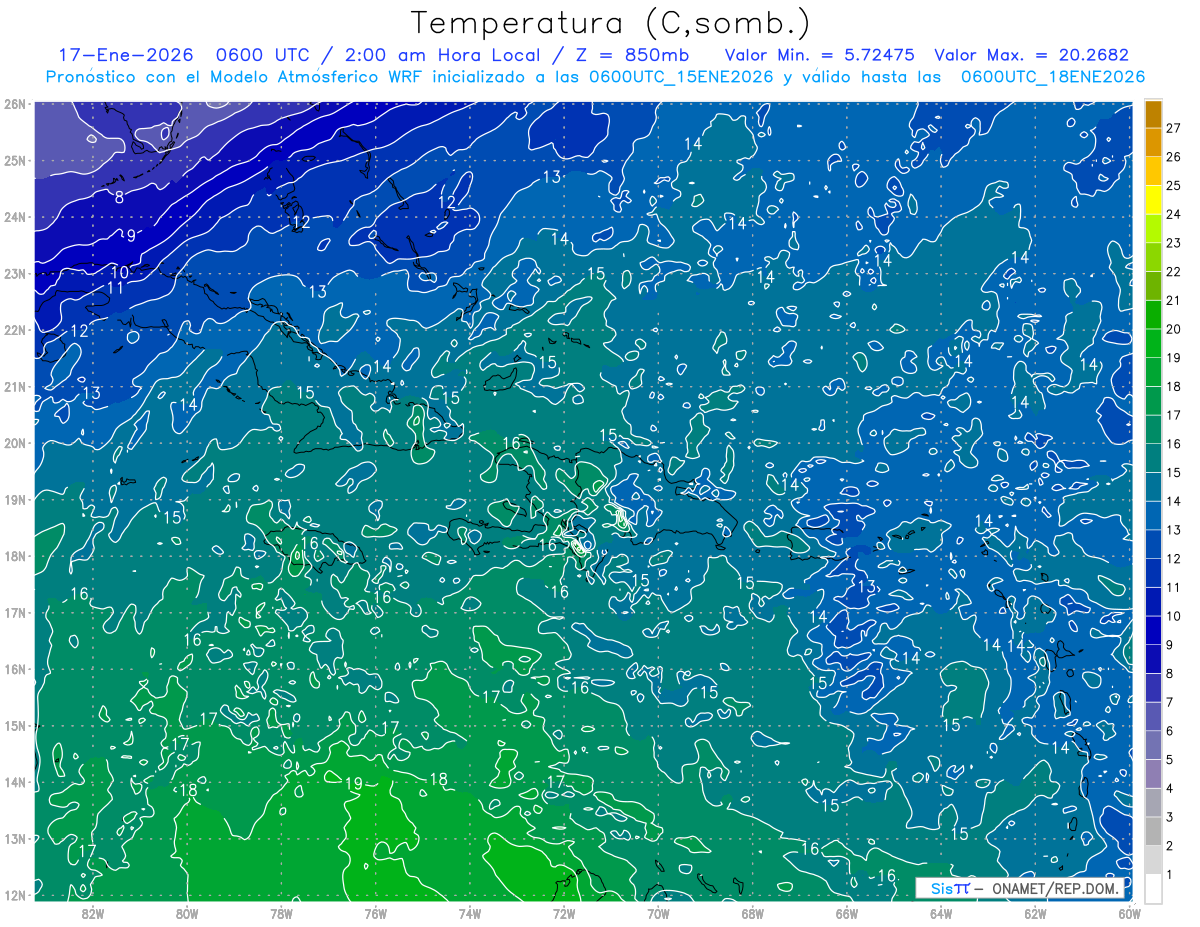The height and width of the screenshot is (927, 1200).
Task: Click the yellow segment of the color bar
Action: click(1154, 200)
